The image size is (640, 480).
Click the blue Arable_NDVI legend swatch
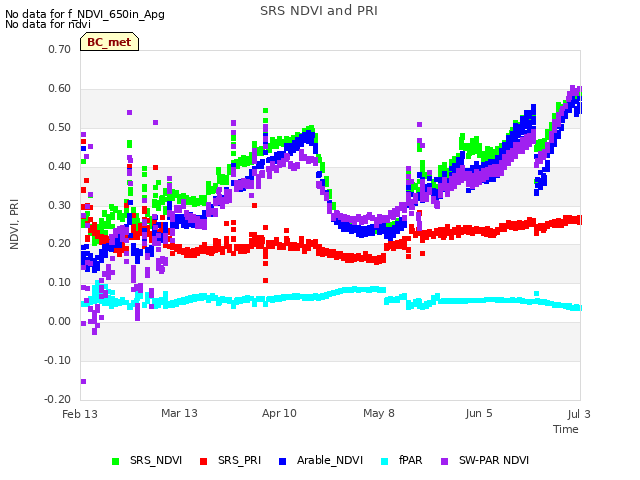(x=282, y=461)
